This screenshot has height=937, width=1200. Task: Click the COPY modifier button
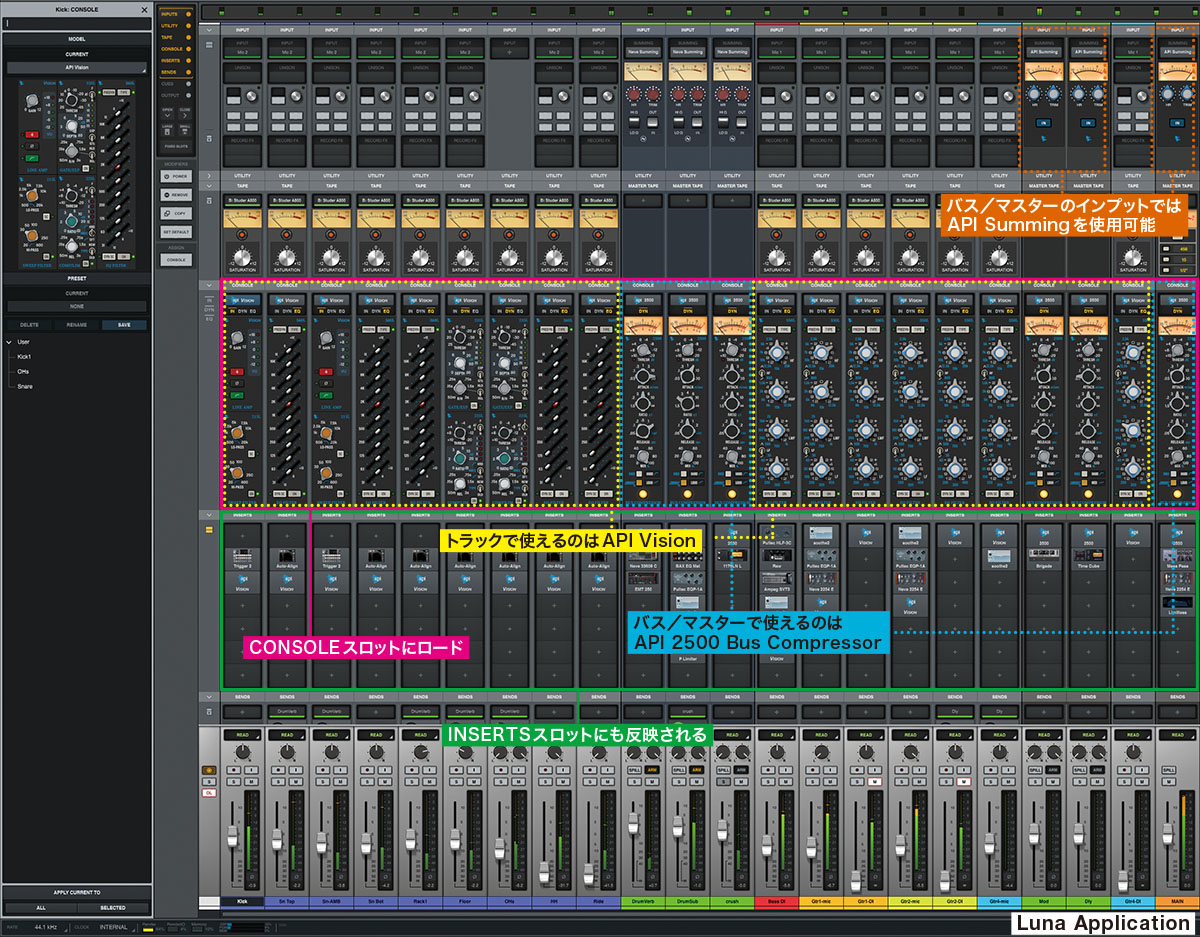tap(175, 214)
